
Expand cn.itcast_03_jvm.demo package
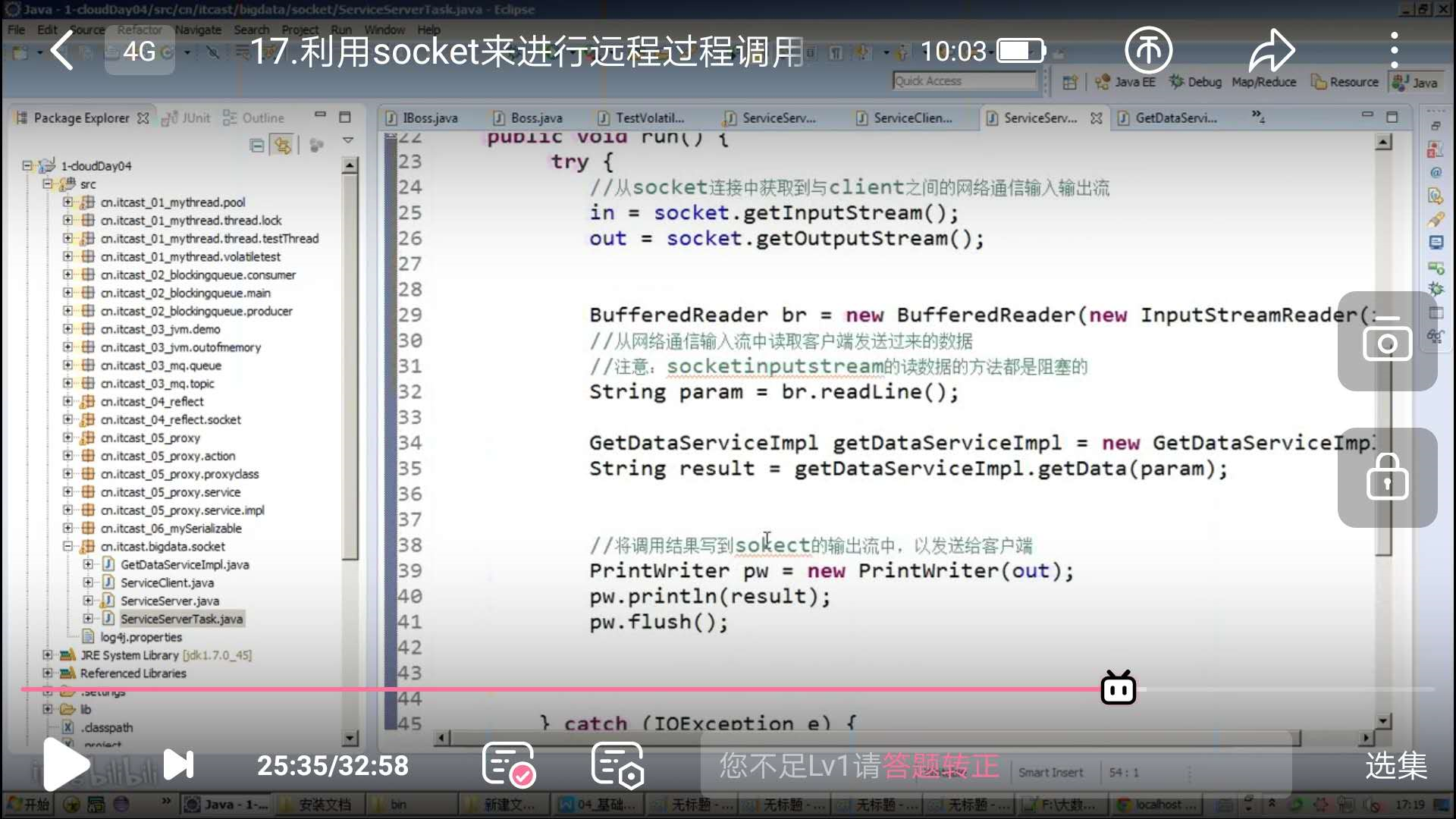pyautogui.click(x=67, y=328)
